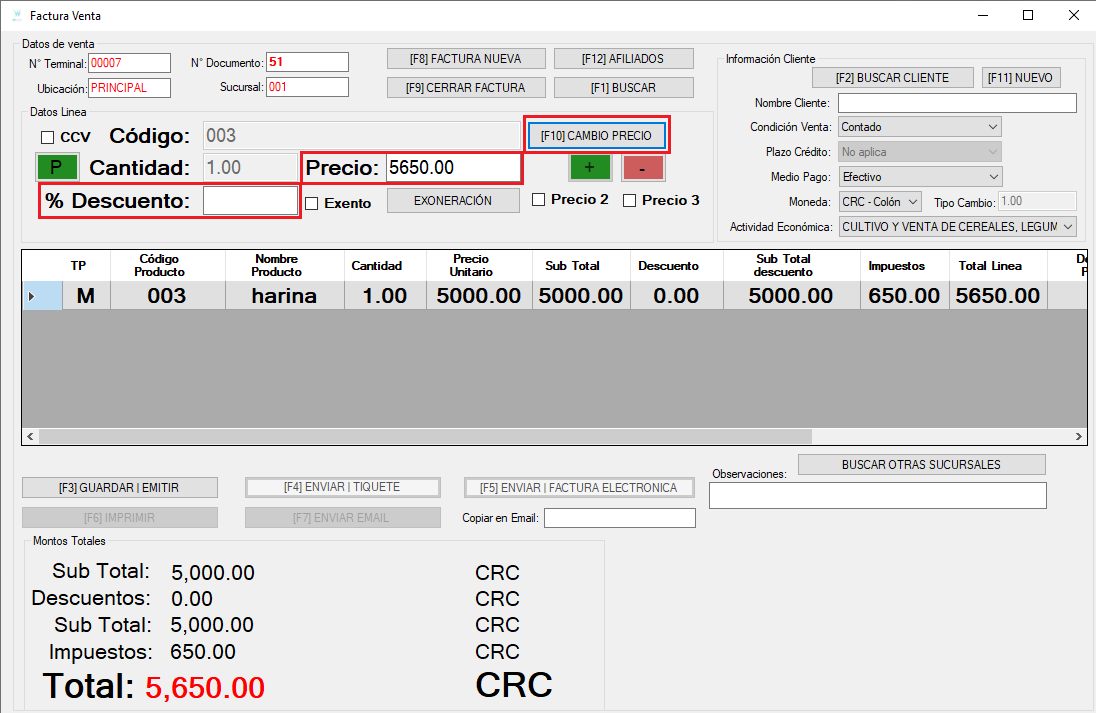Click the 003 Código Producto cell

(x=167, y=296)
